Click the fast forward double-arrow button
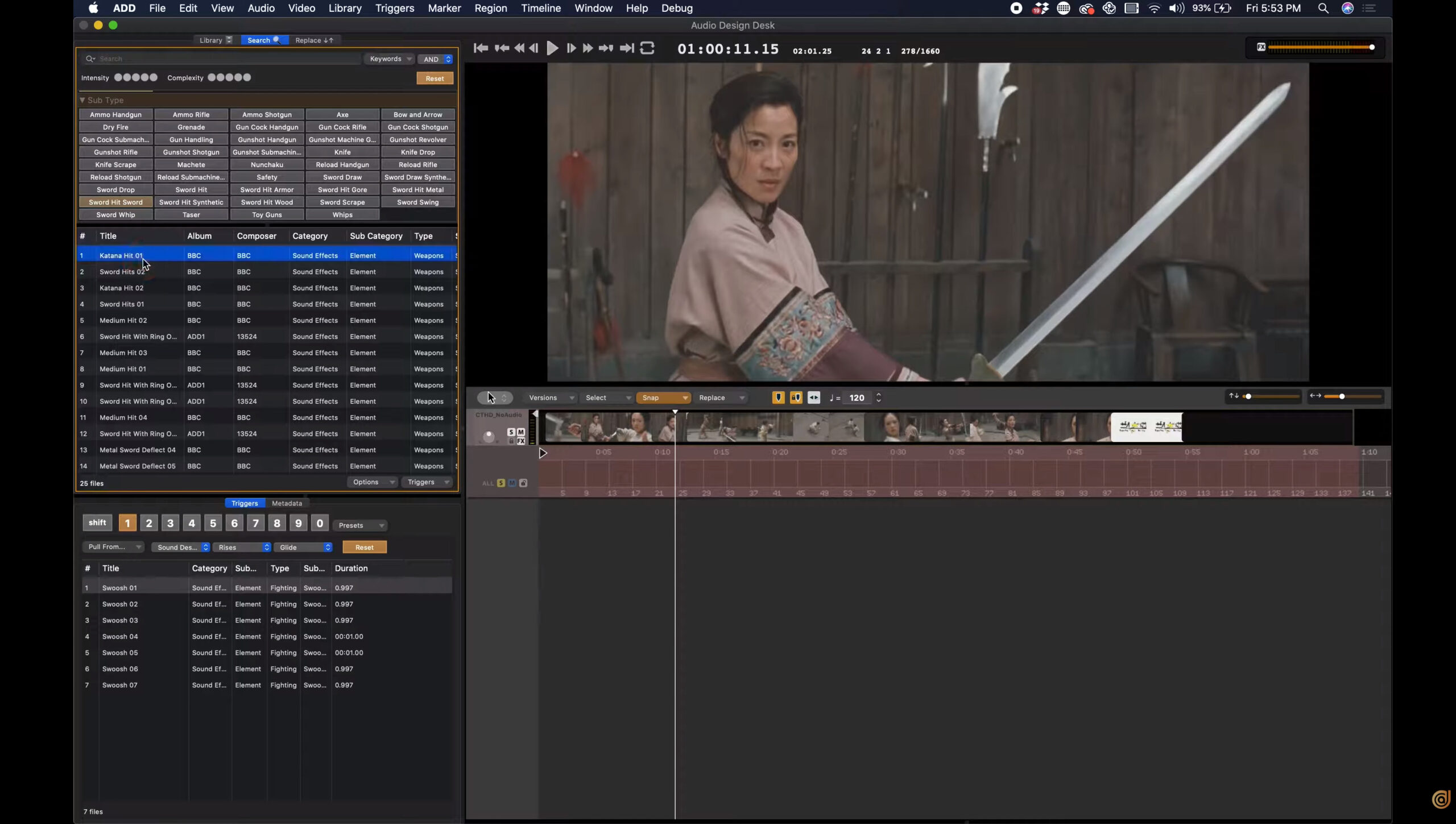This screenshot has height=824, width=1456. tap(588, 48)
